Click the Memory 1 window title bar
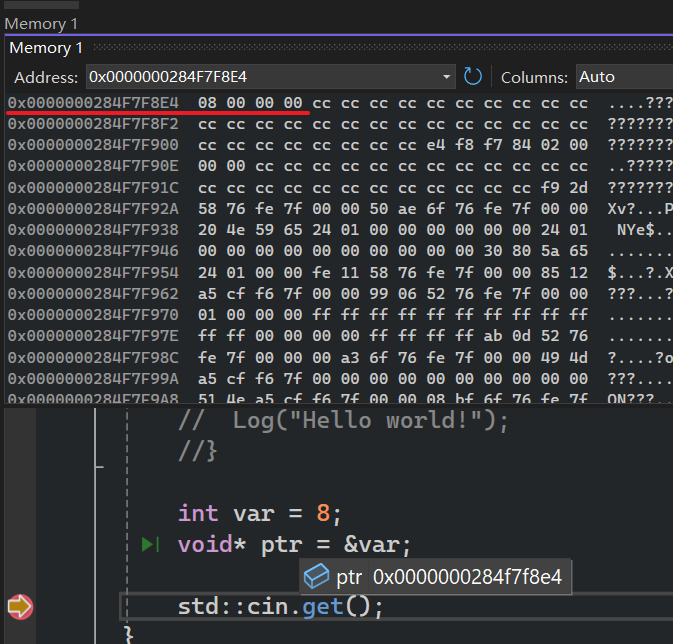The height and width of the screenshot is (644, 673). pos(41,23)
